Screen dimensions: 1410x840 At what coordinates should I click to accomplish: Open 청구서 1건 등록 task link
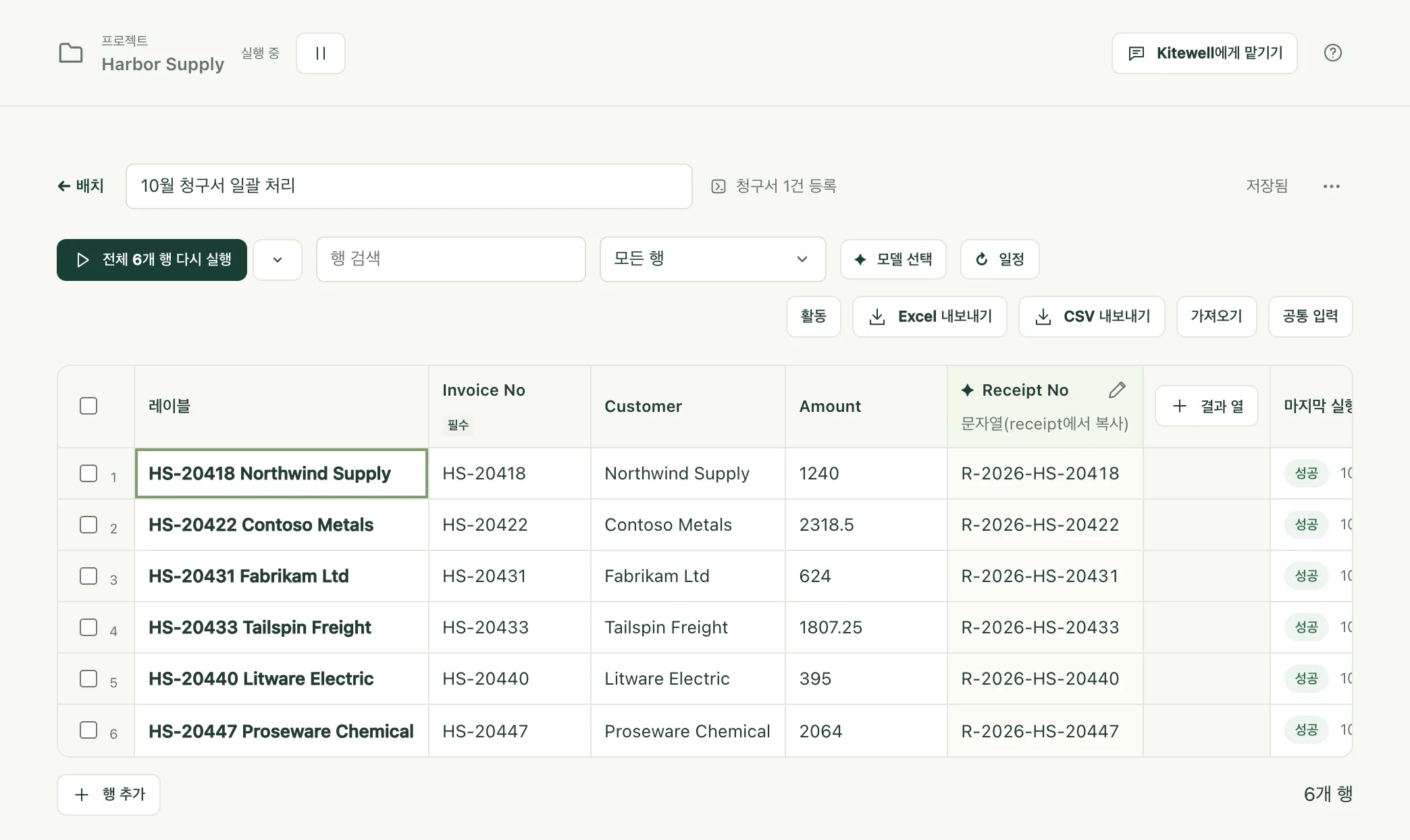pos(774,186)
